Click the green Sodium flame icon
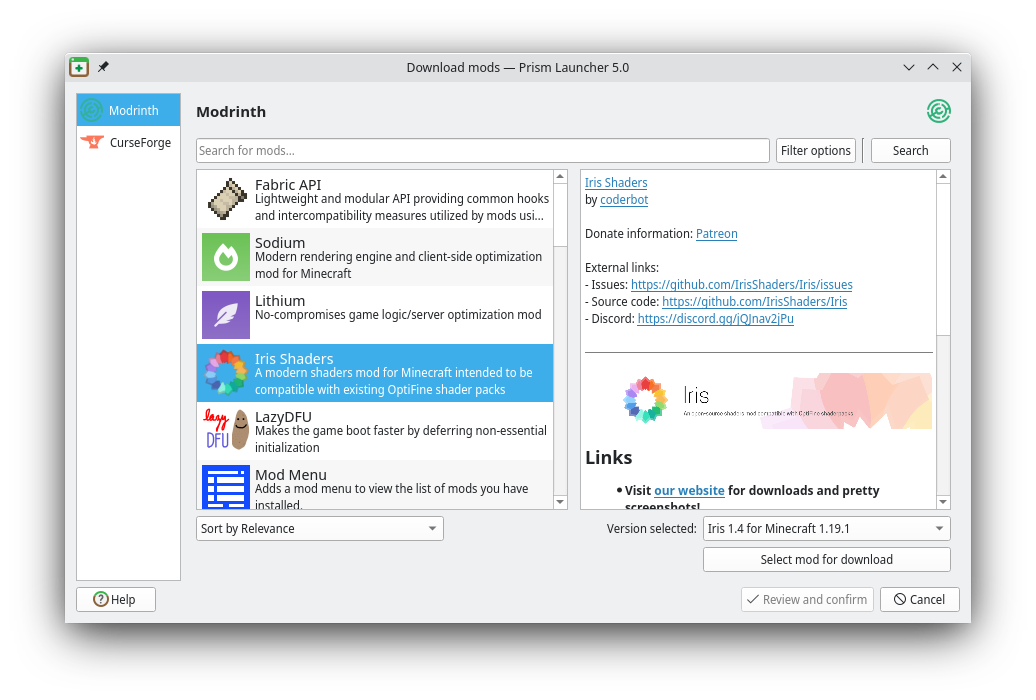This screenshot has height=700, width=1036. point(226,257)
